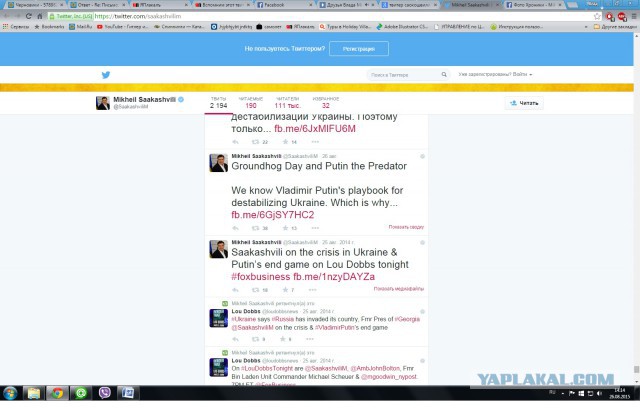Switch to the Черновики mail tab
The image size is (640, 409).
[35, 5]
